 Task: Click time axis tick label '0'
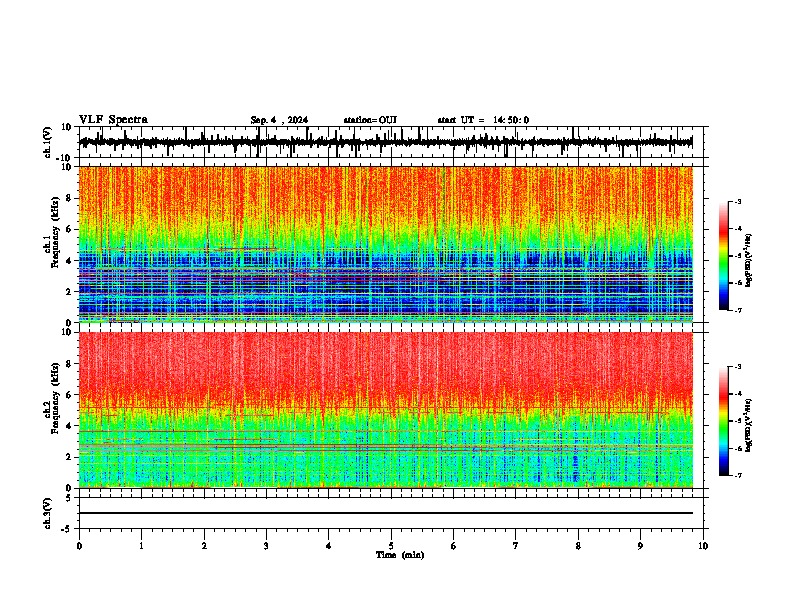pos(79,546)
